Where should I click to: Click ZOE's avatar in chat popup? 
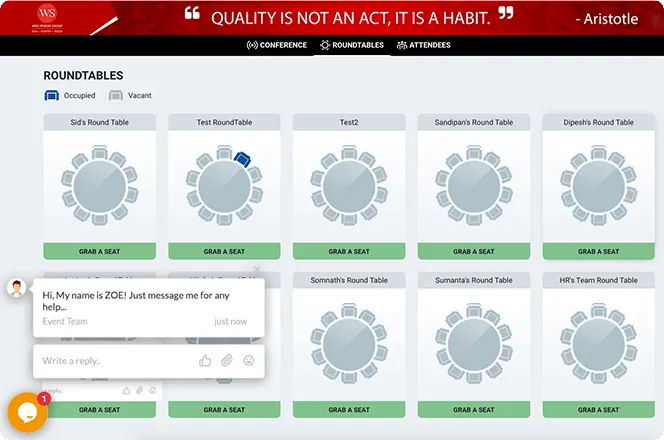(17, 288)
